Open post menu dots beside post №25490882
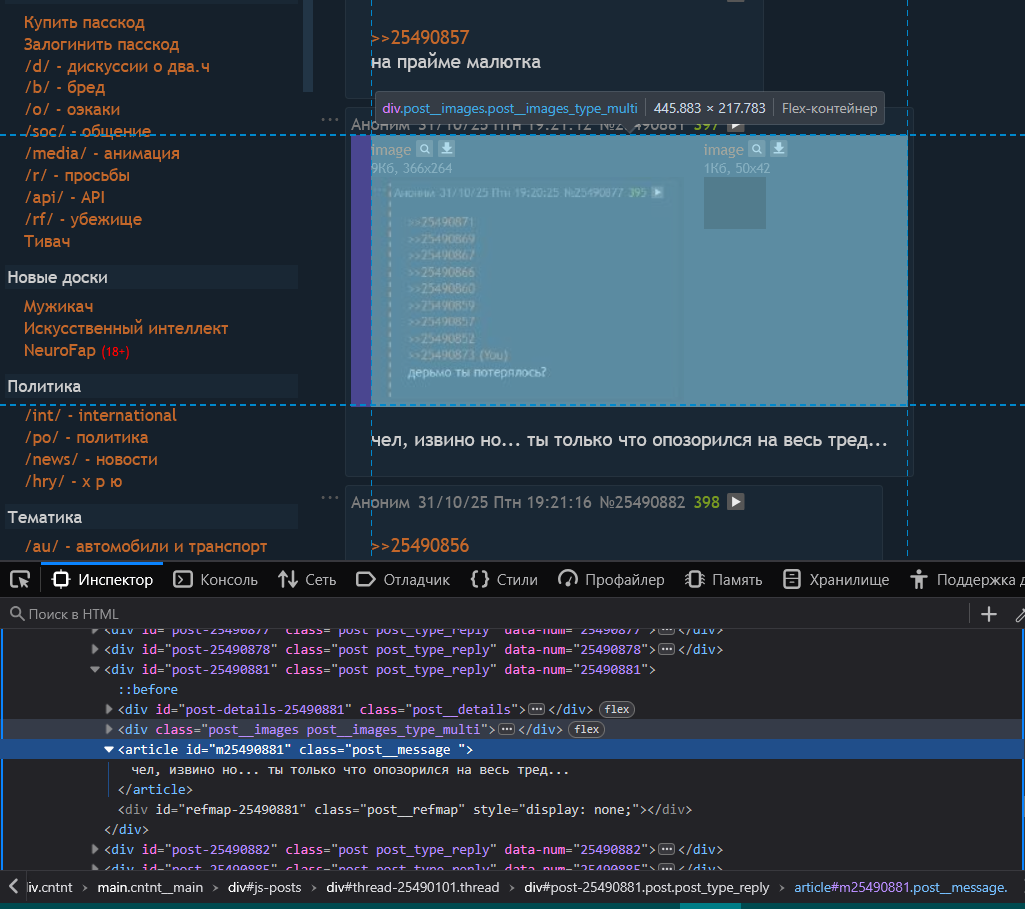Image resolution: width=1025 pixels, height=909 pixels. 330,497
